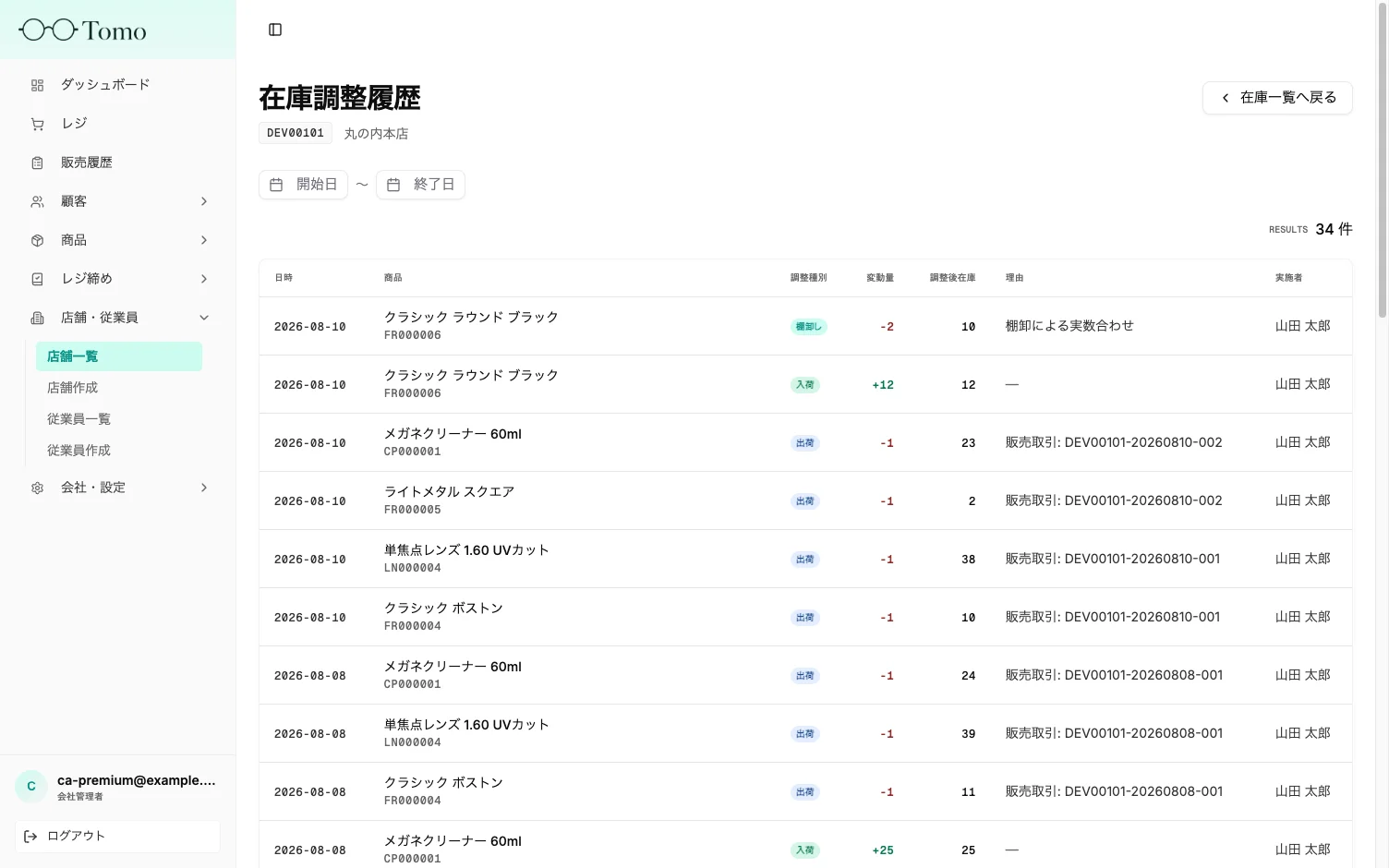Click the 実施者 column header
This screenshot has height=868, width=1389.
pos(1289,278)
